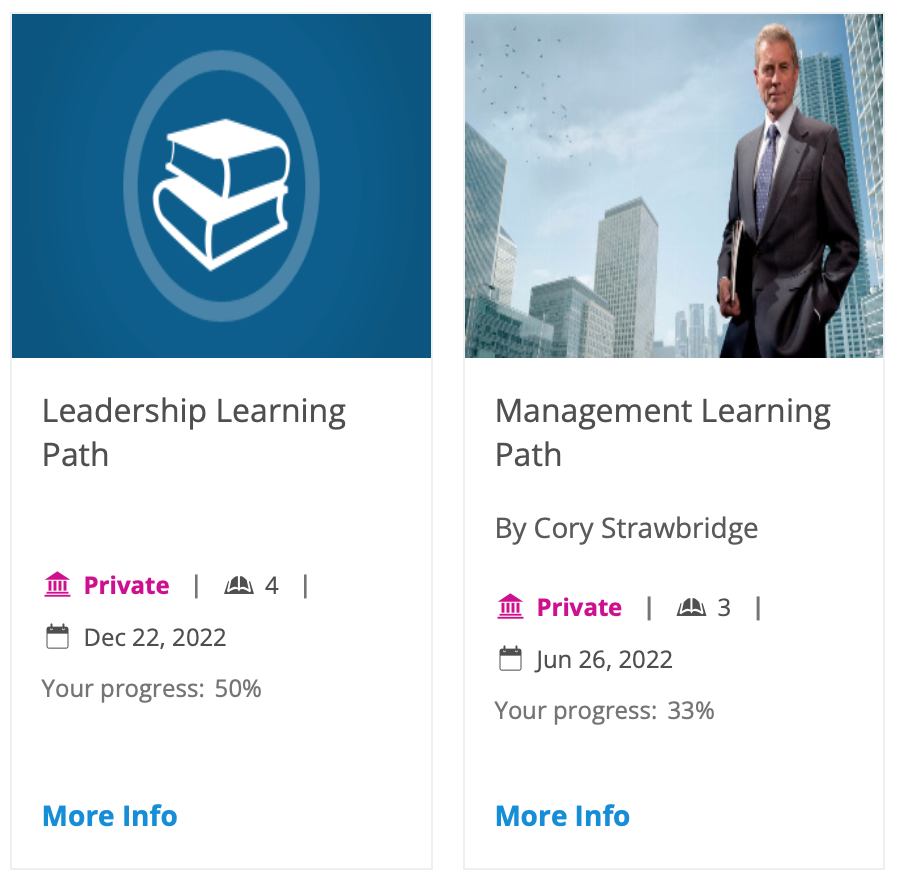Open More Info for Leadership Learning Path
This screenshot has width=898, height=870.
coord(109,816)
